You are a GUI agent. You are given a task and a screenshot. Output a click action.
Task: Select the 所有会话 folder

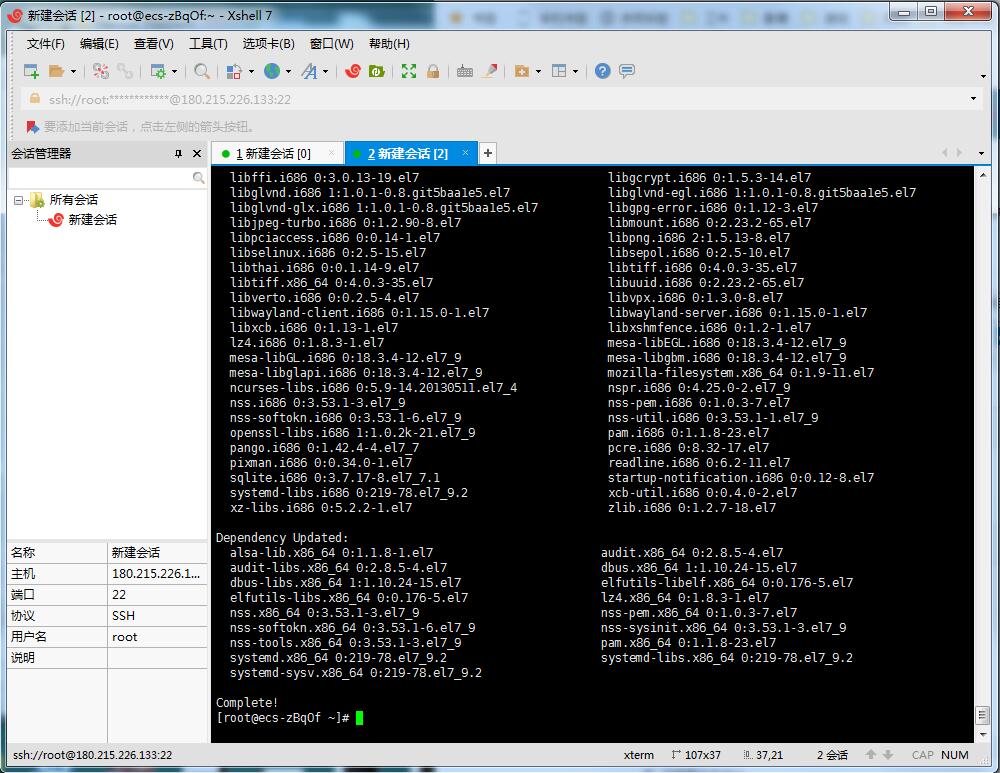click(x=73, y=200)
